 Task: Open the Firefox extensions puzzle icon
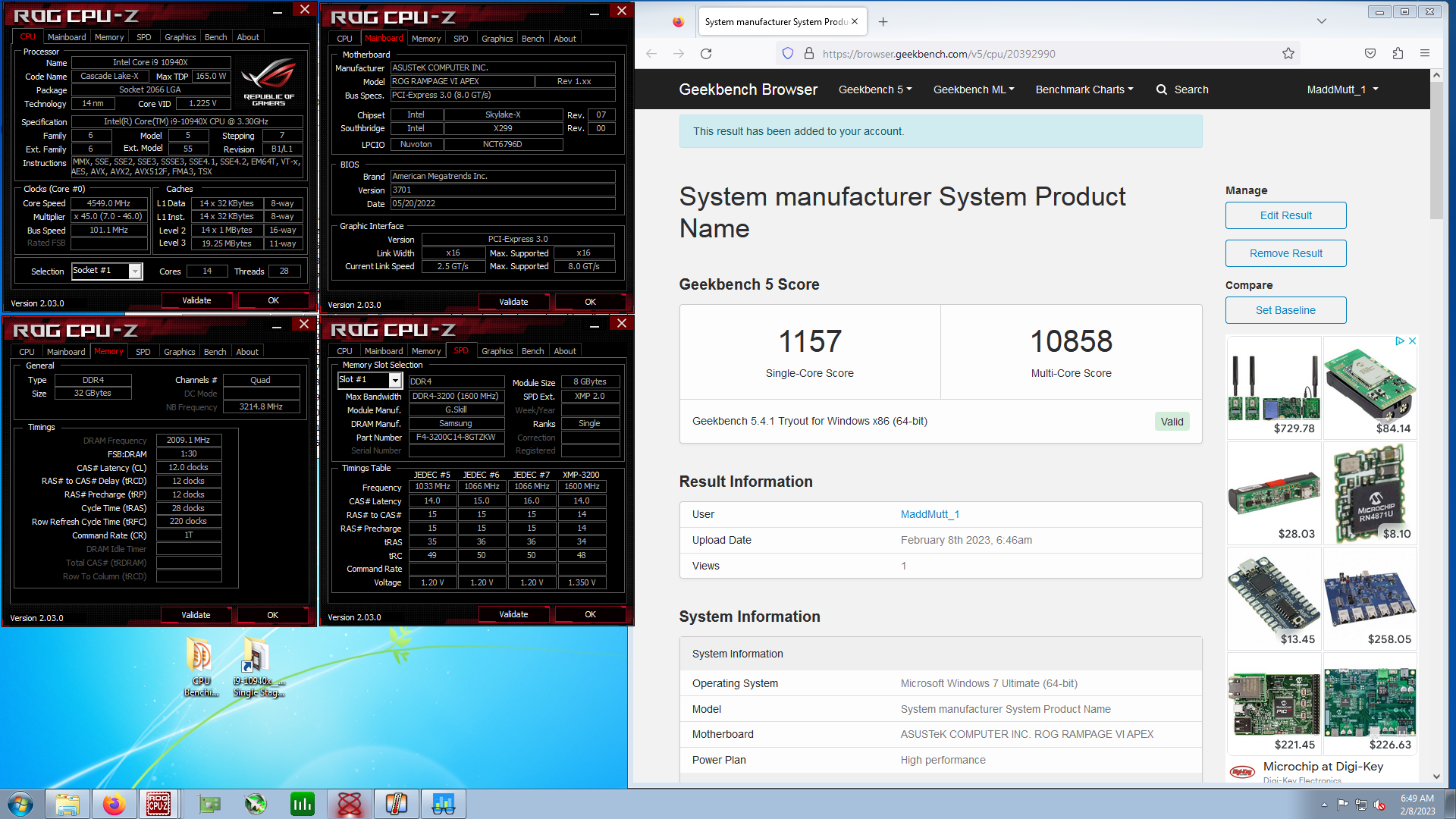pos(1398,54)
